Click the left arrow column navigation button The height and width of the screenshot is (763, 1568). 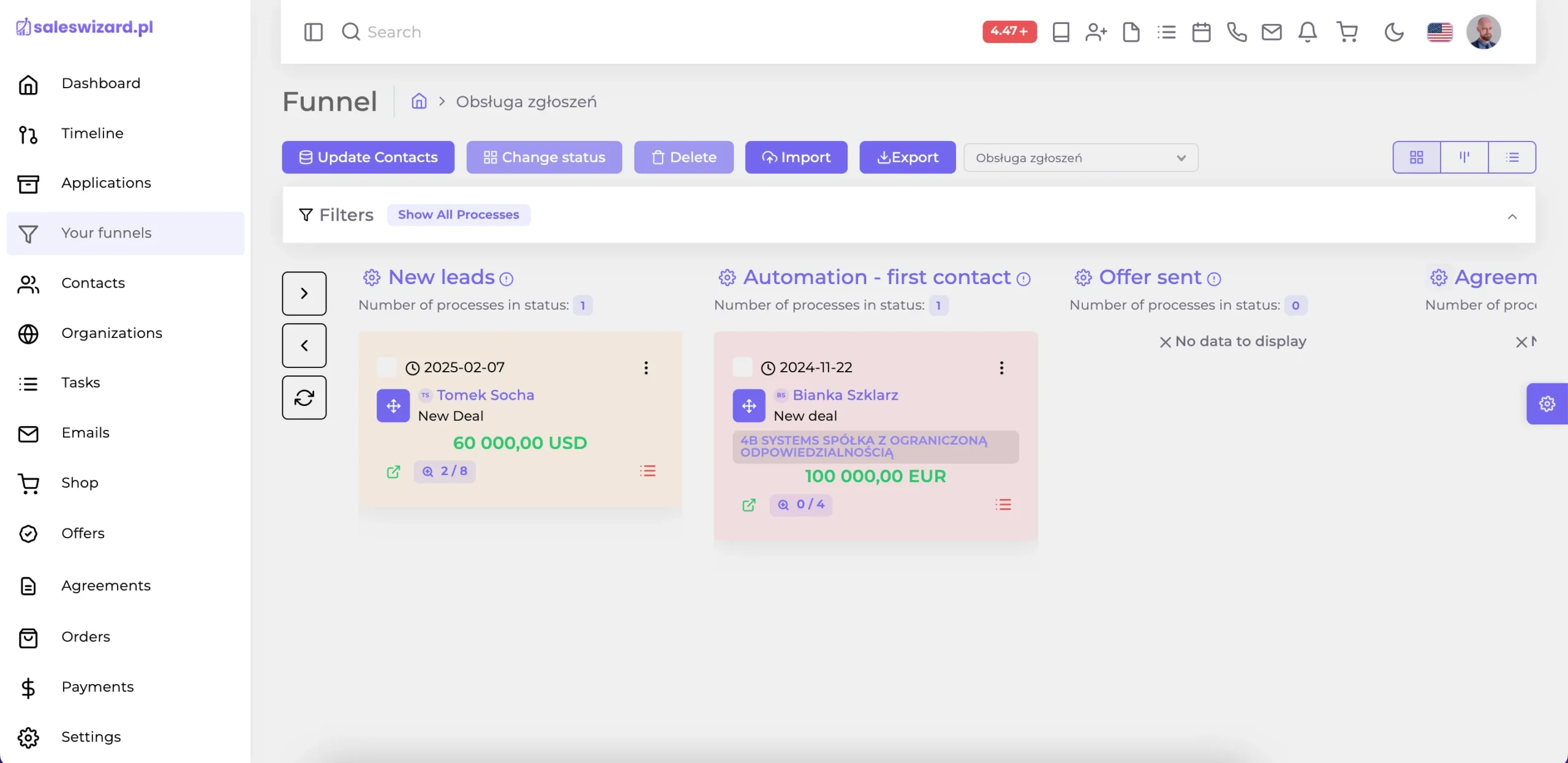(x=304, y=345)
